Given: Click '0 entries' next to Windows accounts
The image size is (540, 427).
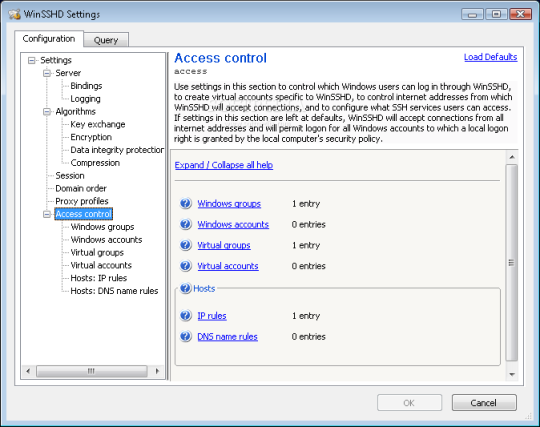Looking at the screenshot, I should [x=309, y=225].
